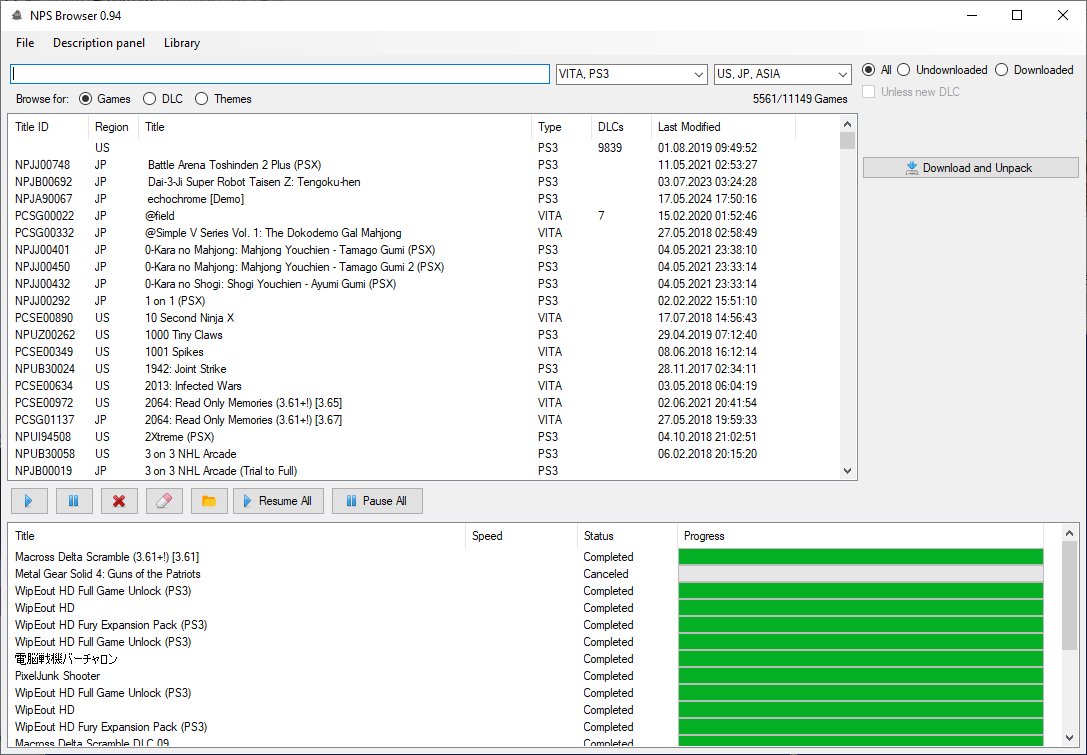1087x755 pixels.
Task: Select the Battle Arena Toshinden 2 Plus (PSX) row
Action: (426, 165)
